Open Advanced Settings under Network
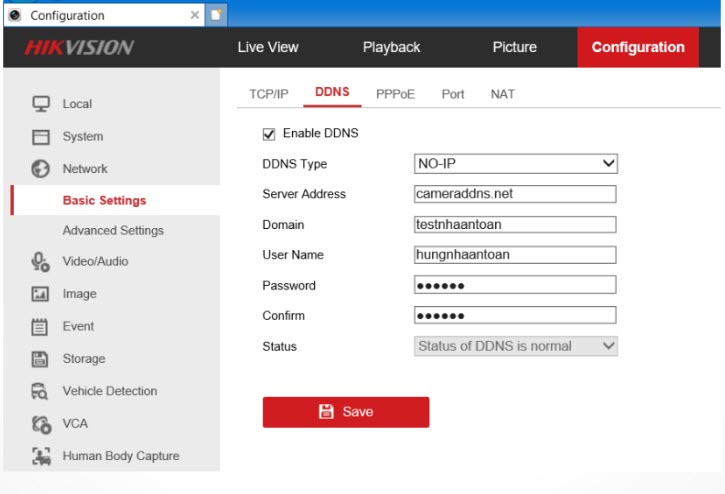This screenshot has height=494, width=725. [113, 231]
